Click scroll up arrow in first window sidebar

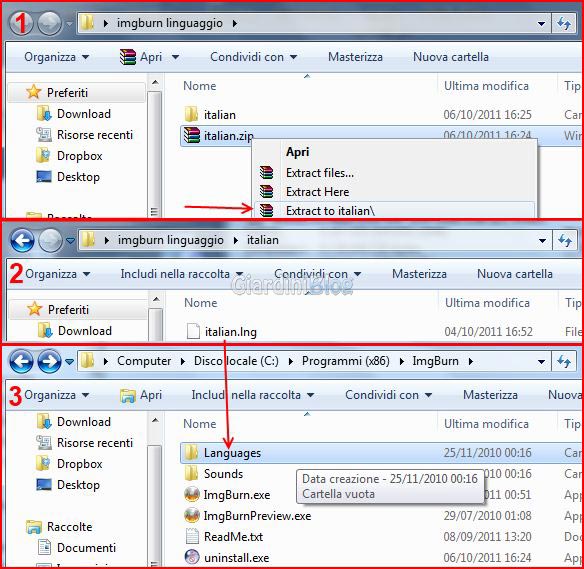(155, 82)
